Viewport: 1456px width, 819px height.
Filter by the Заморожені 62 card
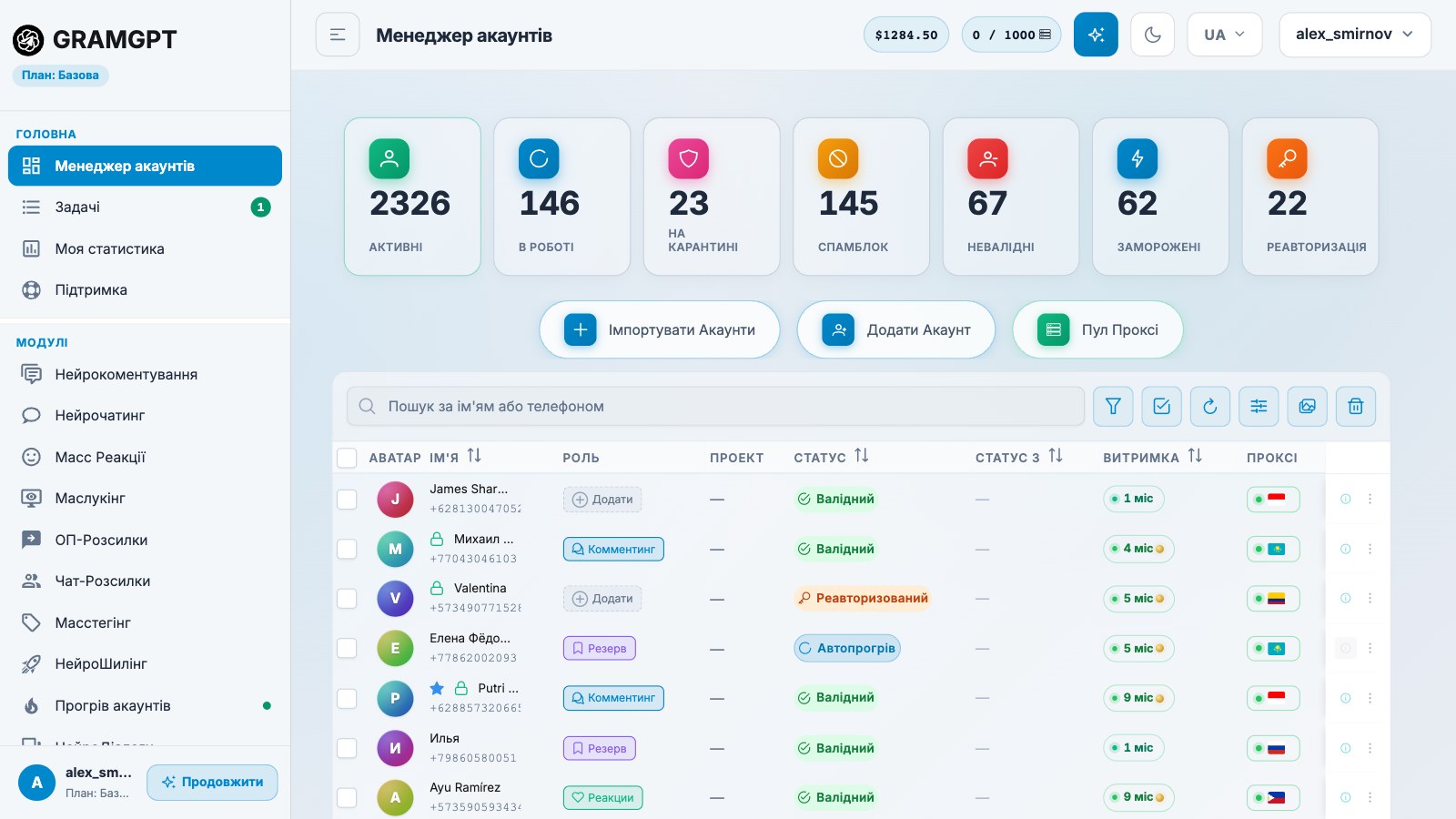1160,197
